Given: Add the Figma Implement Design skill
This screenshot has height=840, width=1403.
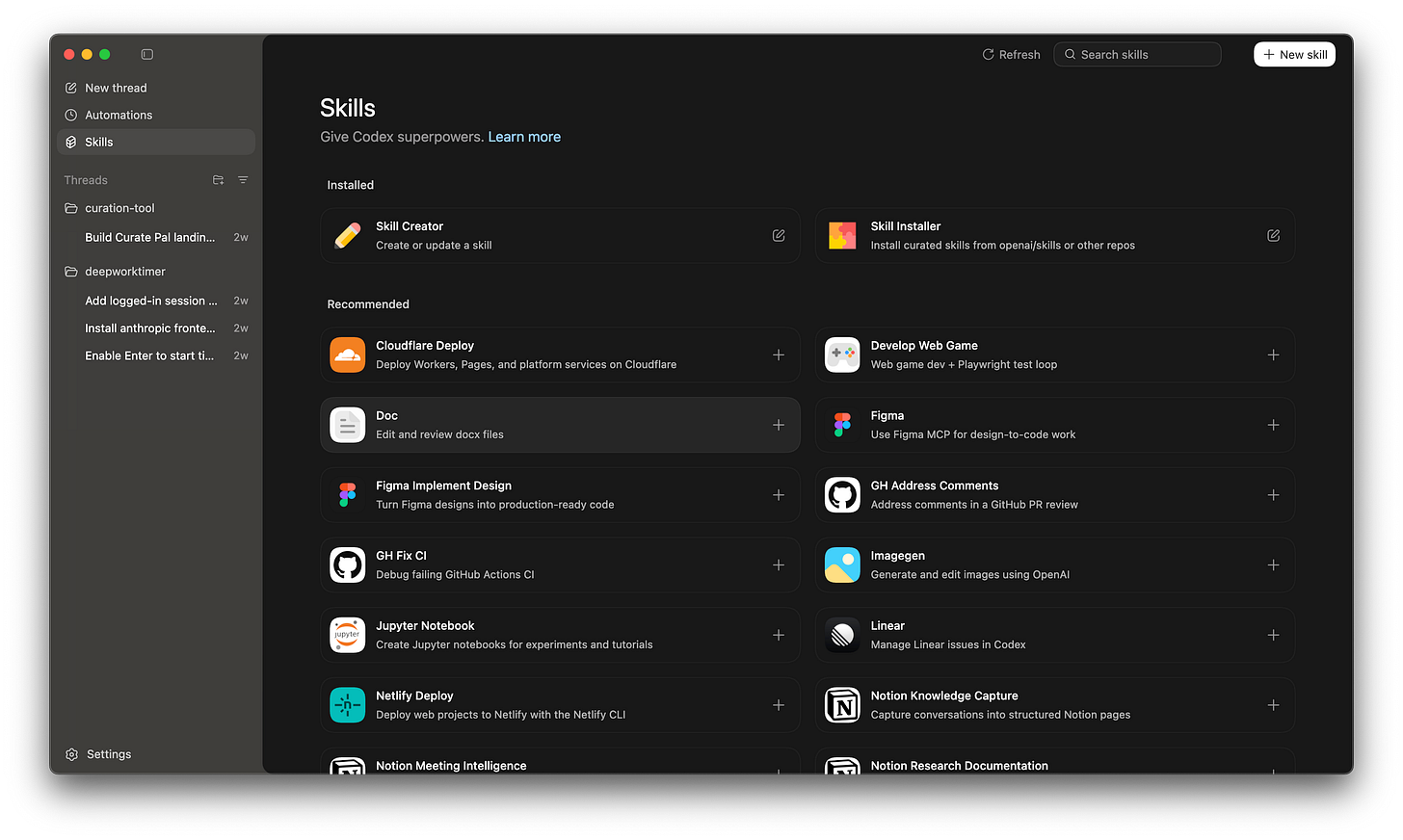Looking at the screenshot, I should (x=779, y=495).
